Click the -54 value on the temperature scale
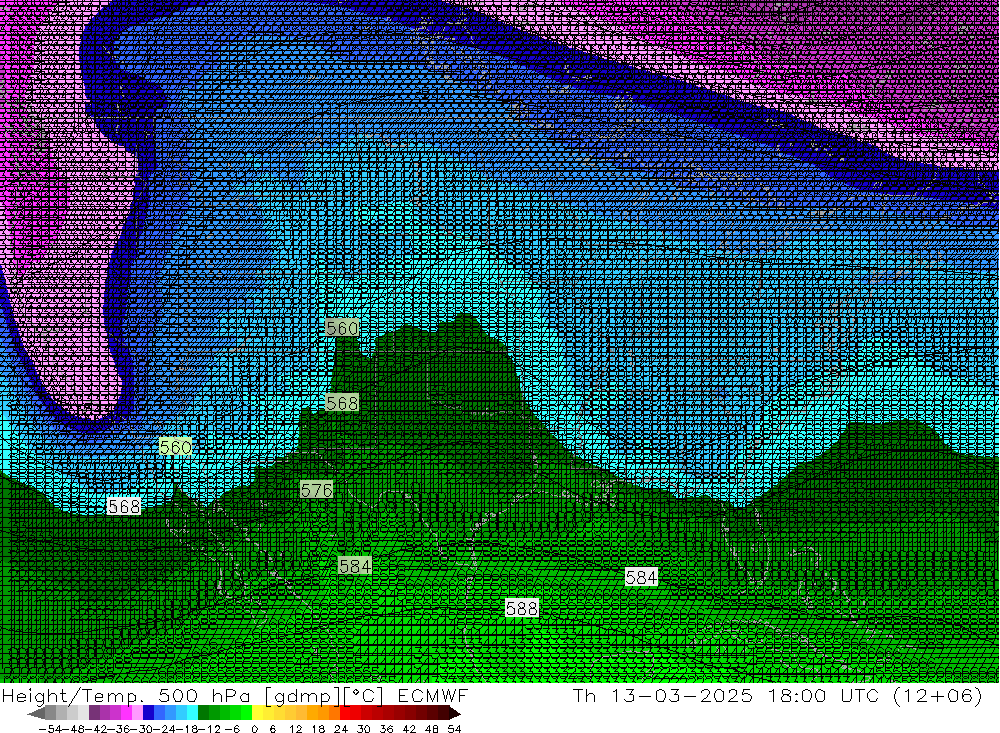This screenshot has width=1000, height=733. tap(50, 729)
